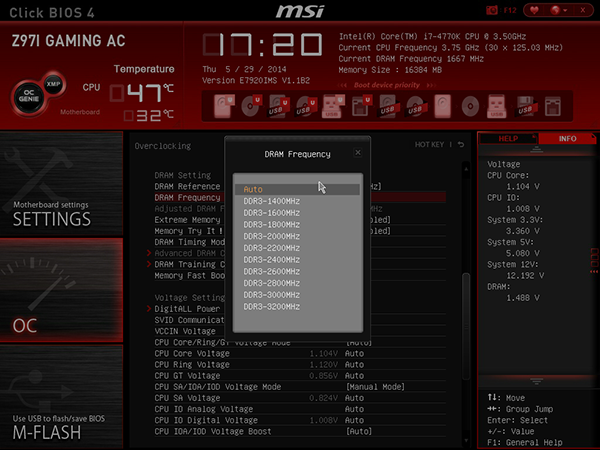The image size is (600, 450).
Task: Open favorites with the heart icon
Action: click(534, 10)
